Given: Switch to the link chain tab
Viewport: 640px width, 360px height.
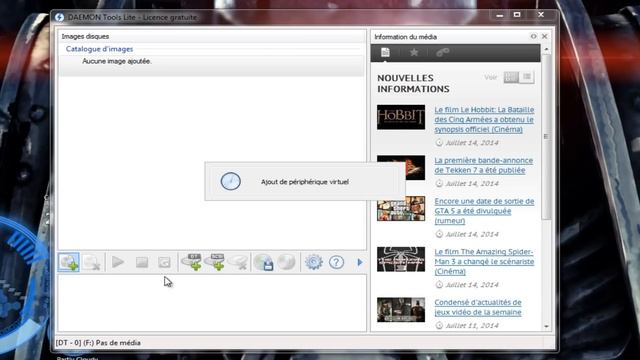Looking at the screenshot, I should tap(442, 52).
